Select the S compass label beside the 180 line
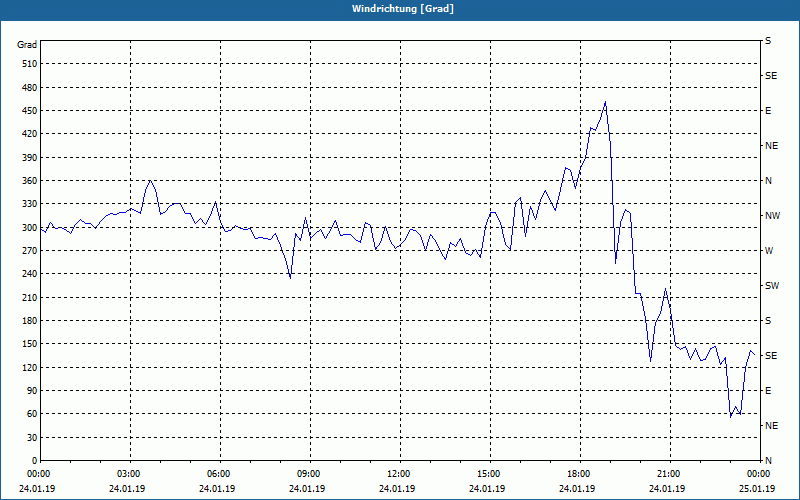The width and height of the screenshot is (800, 500). [768, 321]
